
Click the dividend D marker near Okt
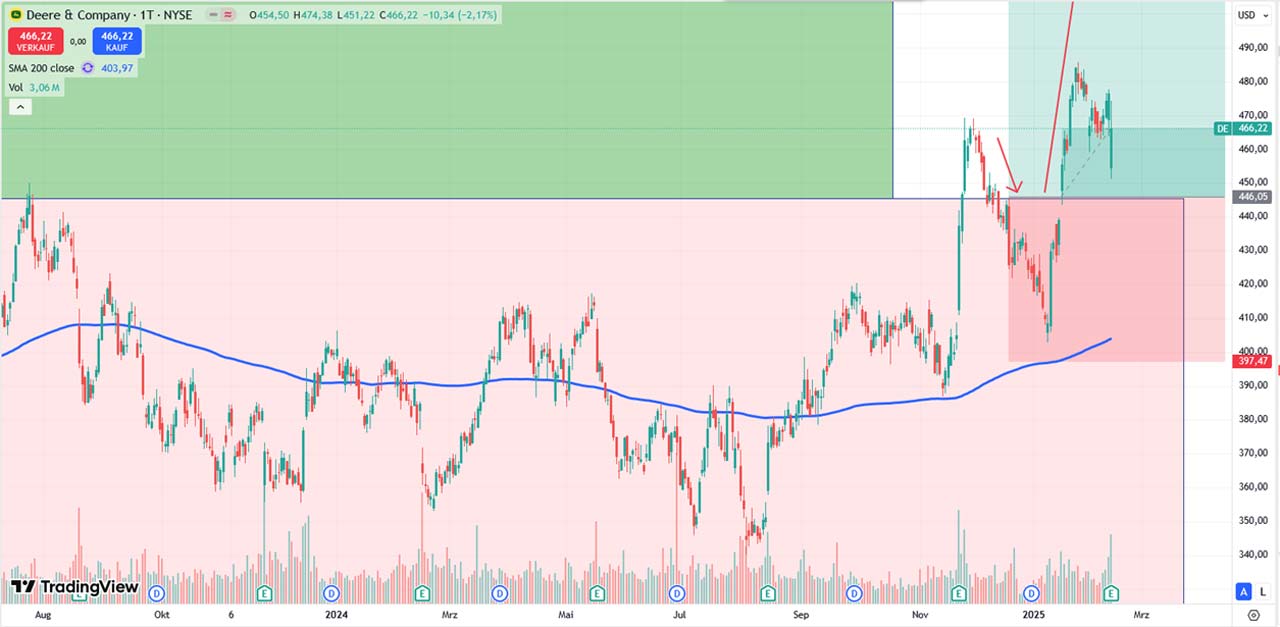158,592
